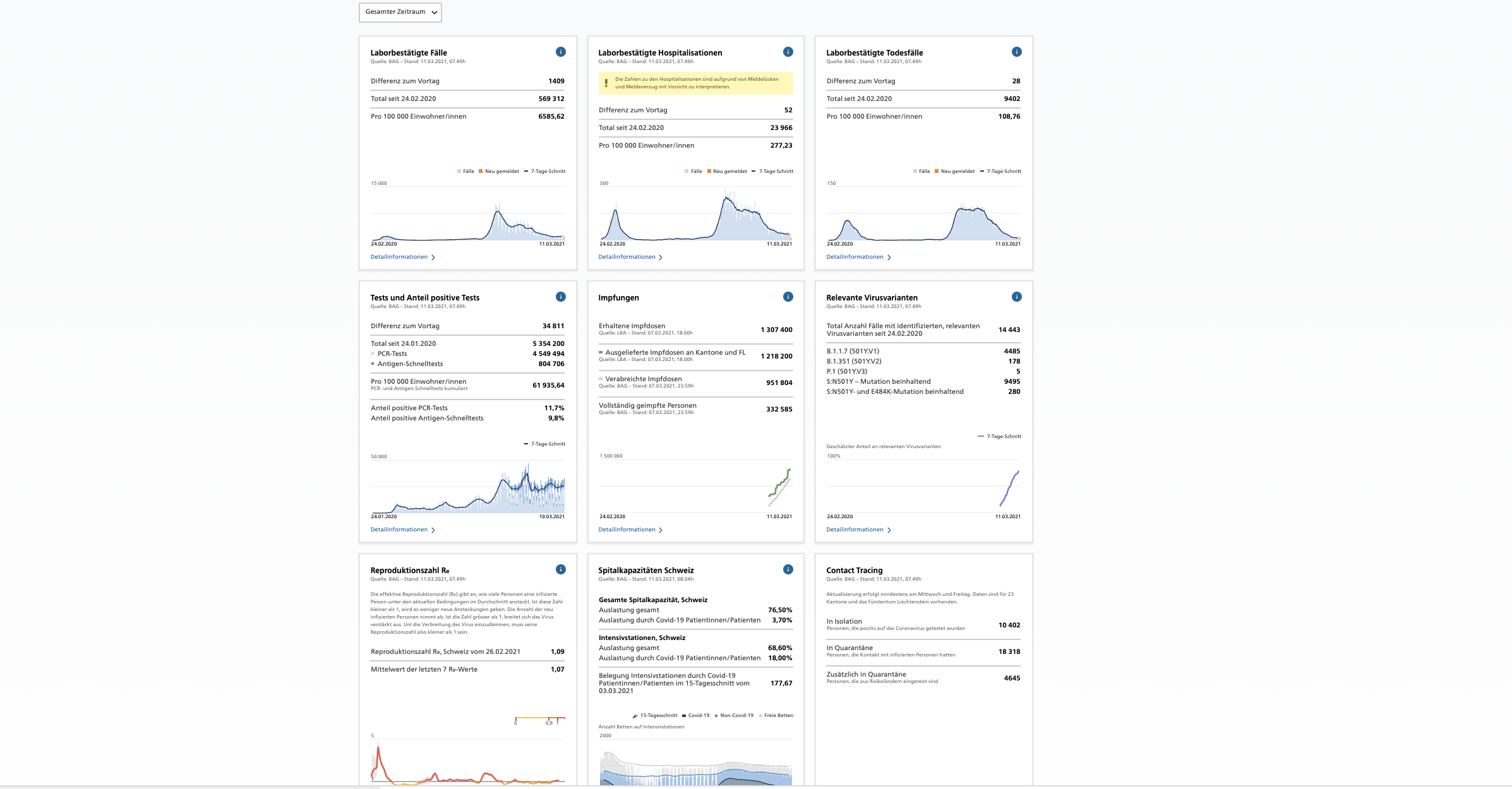Toggle Covid-19 legend in Spitalkapazitäten chart
Image resolution: width=1512 pixels, height=789 pixels.
[695, 715]
